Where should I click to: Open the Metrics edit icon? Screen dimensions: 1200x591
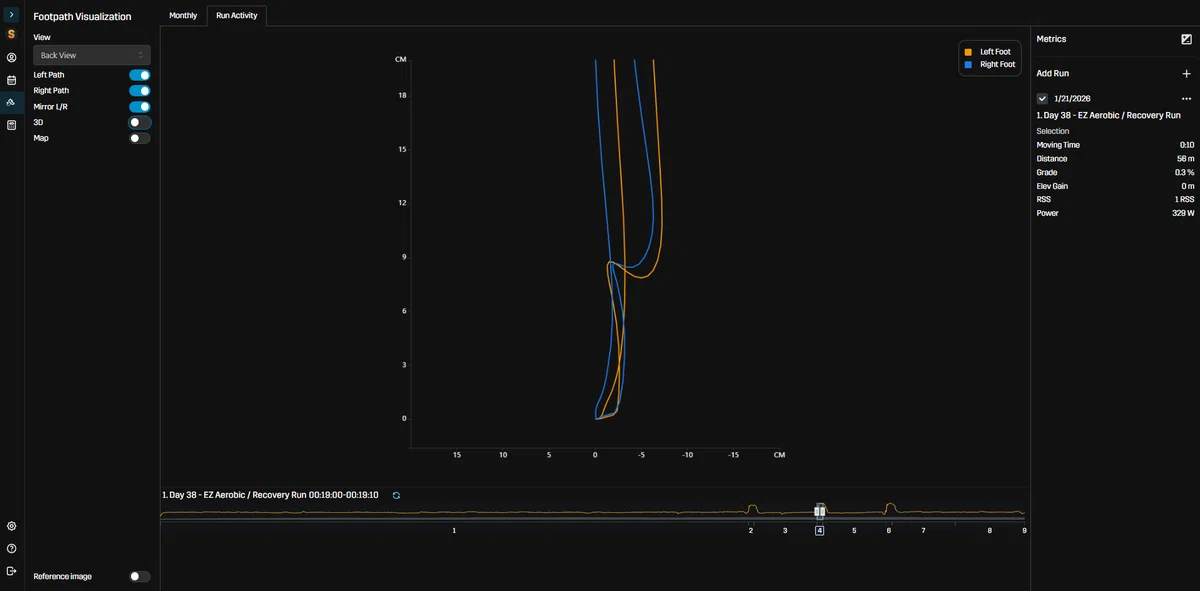click(1186, 39)
